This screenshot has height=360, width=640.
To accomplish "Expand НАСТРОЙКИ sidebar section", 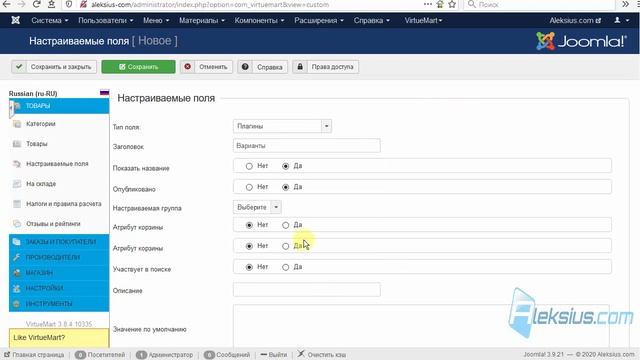I will [59, 289].
